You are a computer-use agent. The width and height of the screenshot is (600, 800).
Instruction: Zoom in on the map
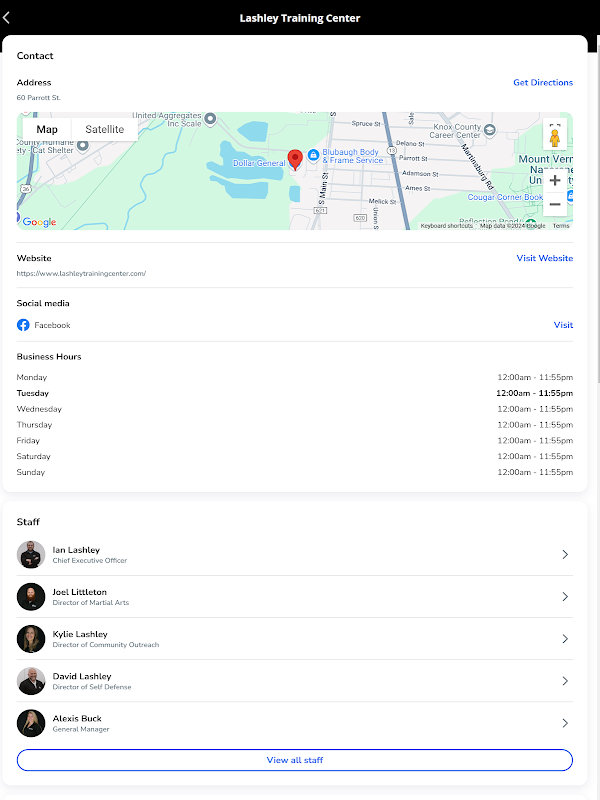[555, 180]
